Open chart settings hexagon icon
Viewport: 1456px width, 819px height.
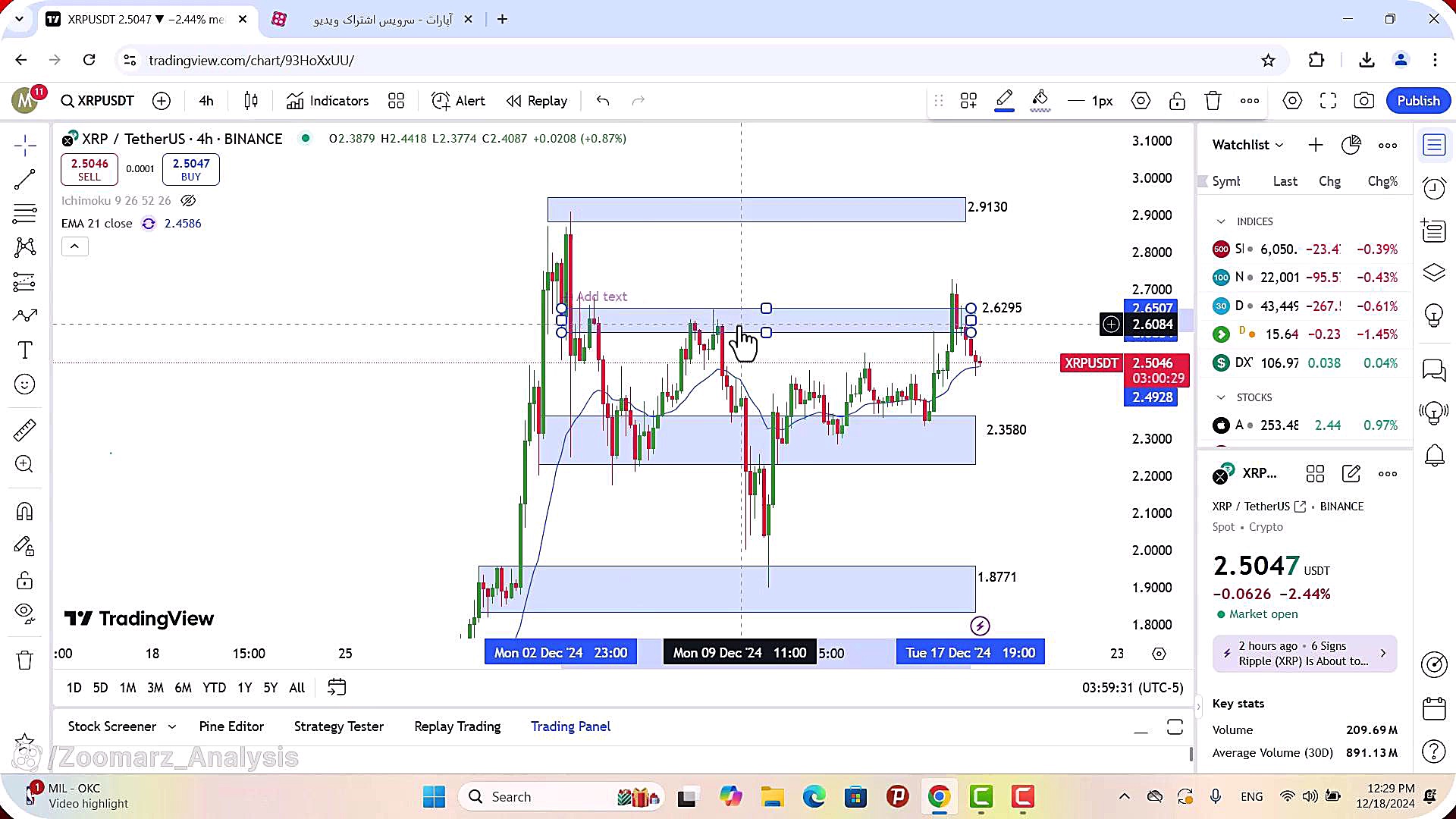click(x=1292, y=101)
